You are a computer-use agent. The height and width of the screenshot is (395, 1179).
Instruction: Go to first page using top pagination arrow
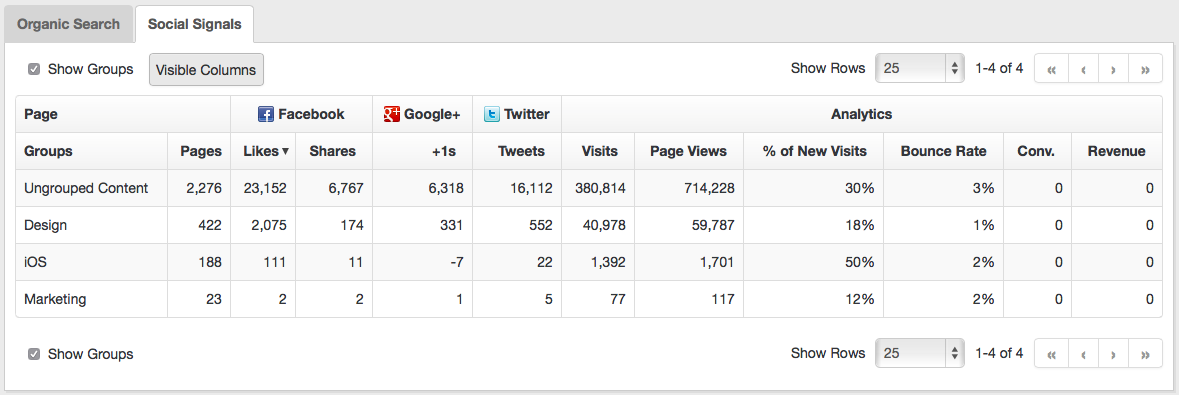pyautogui.click(x=1051, y=68)
